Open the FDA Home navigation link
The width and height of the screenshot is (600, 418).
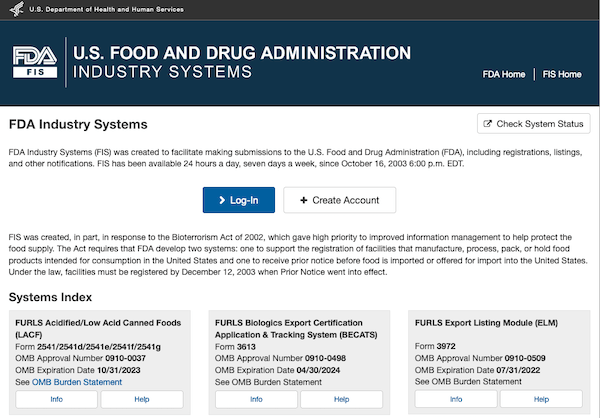[504, 74]
